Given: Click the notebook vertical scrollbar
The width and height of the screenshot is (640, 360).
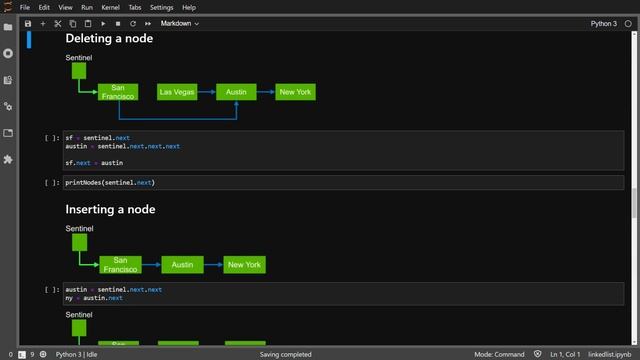Looking at the screenshot, I should tap(634, 202).
